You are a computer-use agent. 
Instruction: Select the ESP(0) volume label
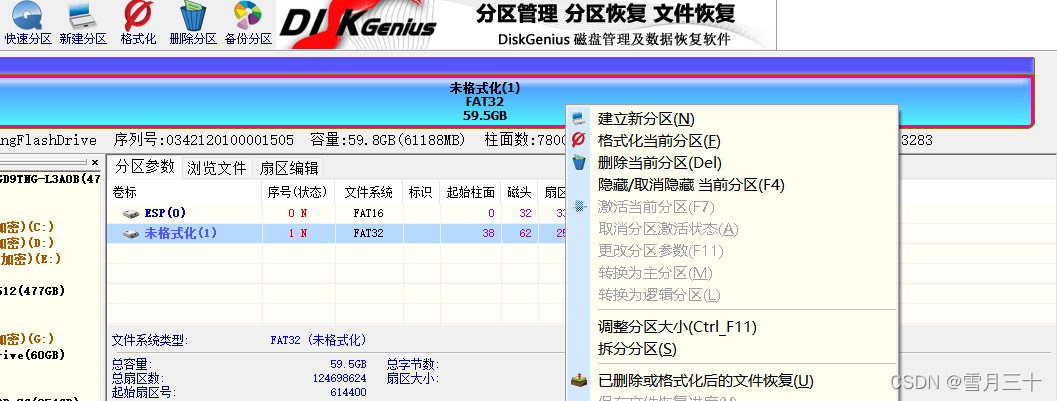click(165, 214)
